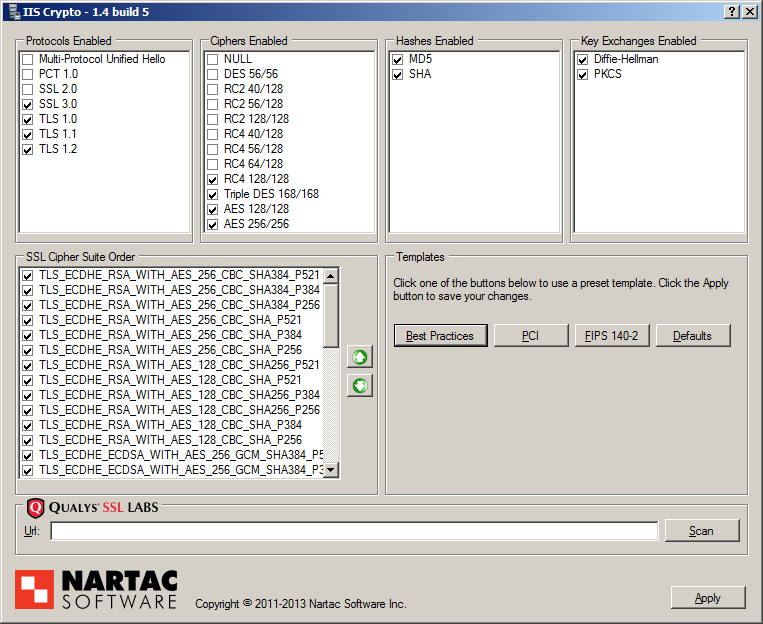
Task: Apply the PCI template
Action: pos(530,336)
